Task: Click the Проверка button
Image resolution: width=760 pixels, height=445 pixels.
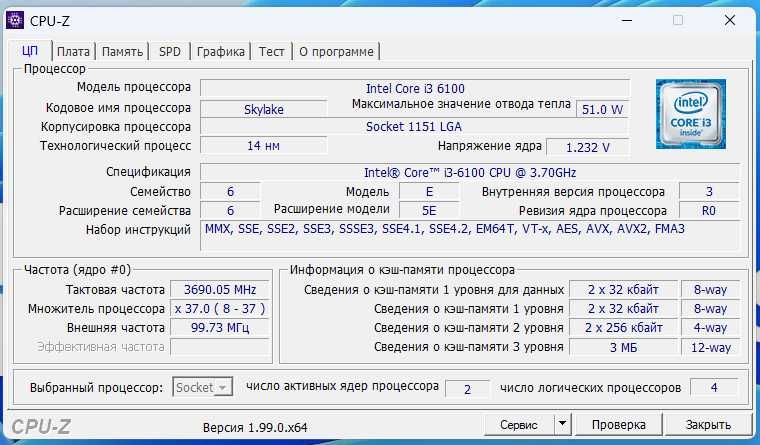Action: click(618, 425)
